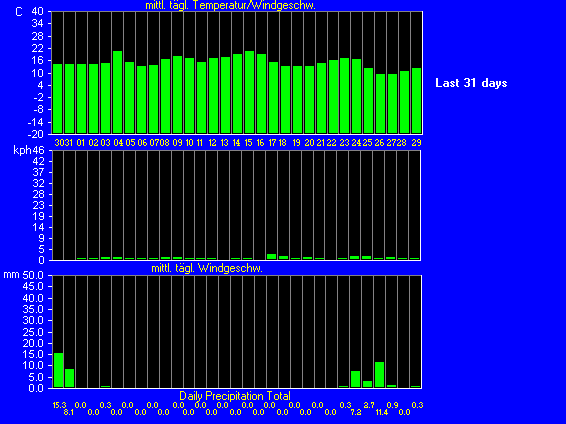
Task: Click the 'Last 31 days' label
Action: click(x=471, y=83)
